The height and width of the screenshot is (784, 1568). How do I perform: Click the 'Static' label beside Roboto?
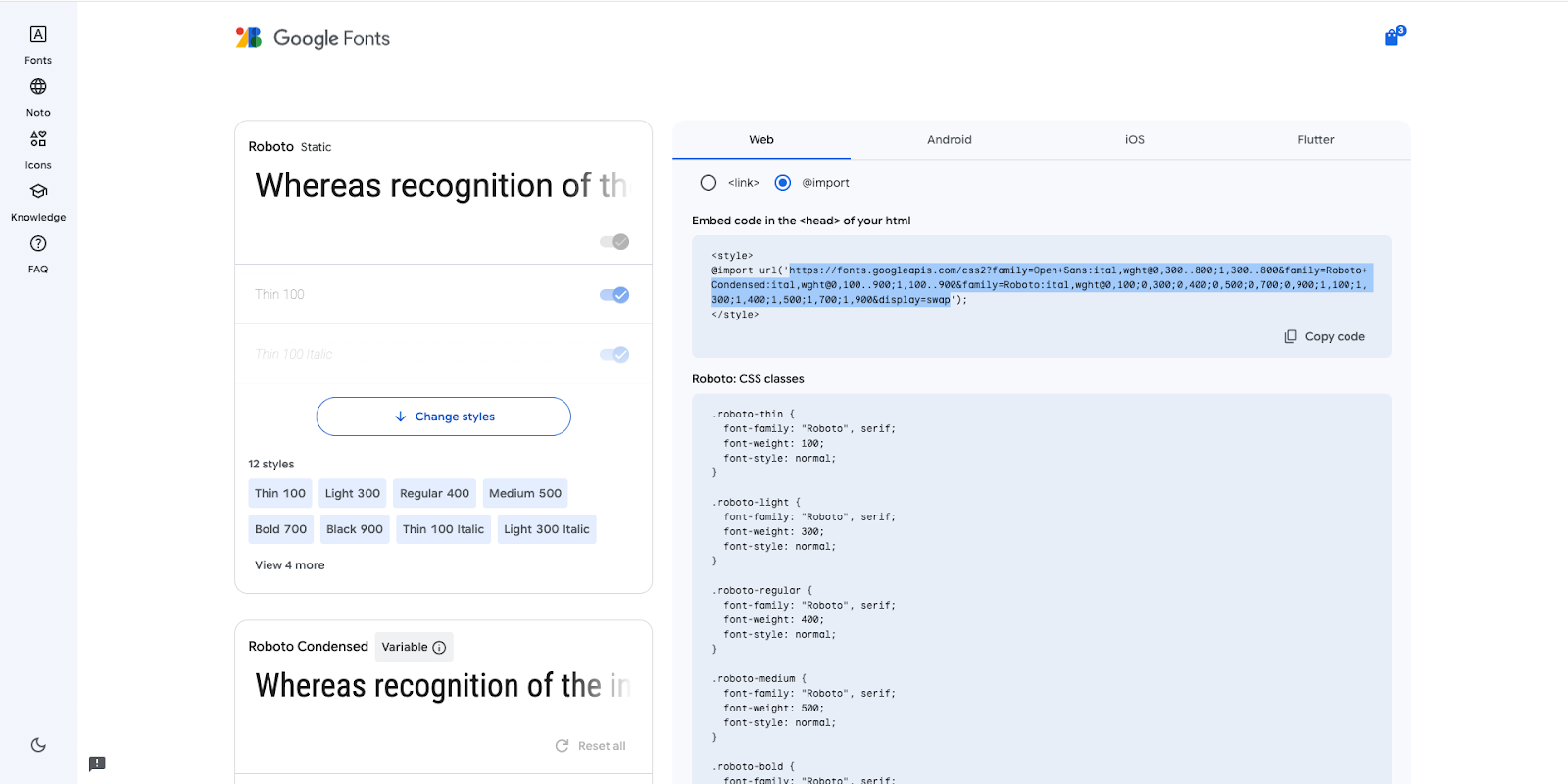tap(316, 148)
